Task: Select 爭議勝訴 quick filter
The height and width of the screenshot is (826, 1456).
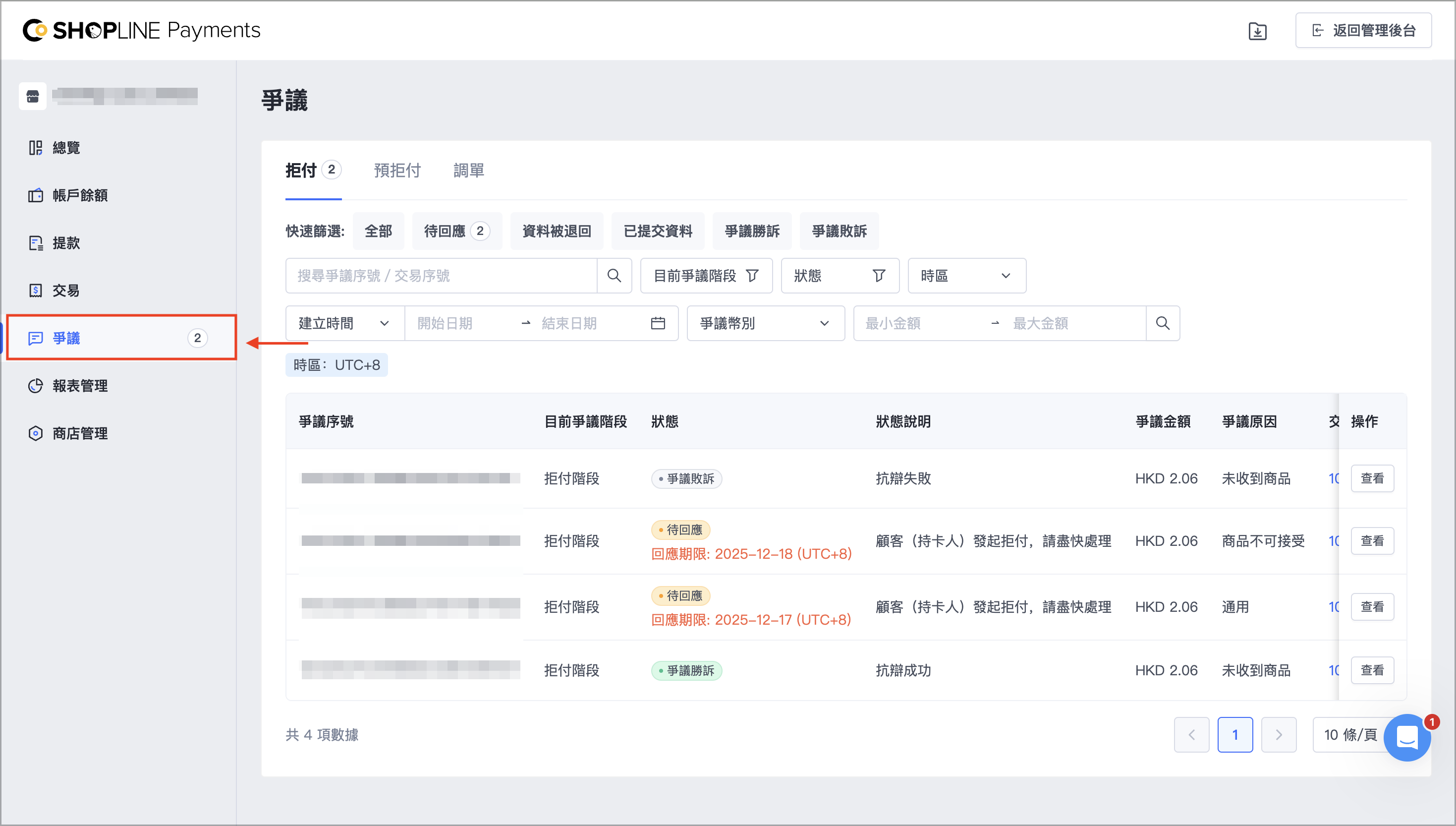Action: click(x=752, y=231)
